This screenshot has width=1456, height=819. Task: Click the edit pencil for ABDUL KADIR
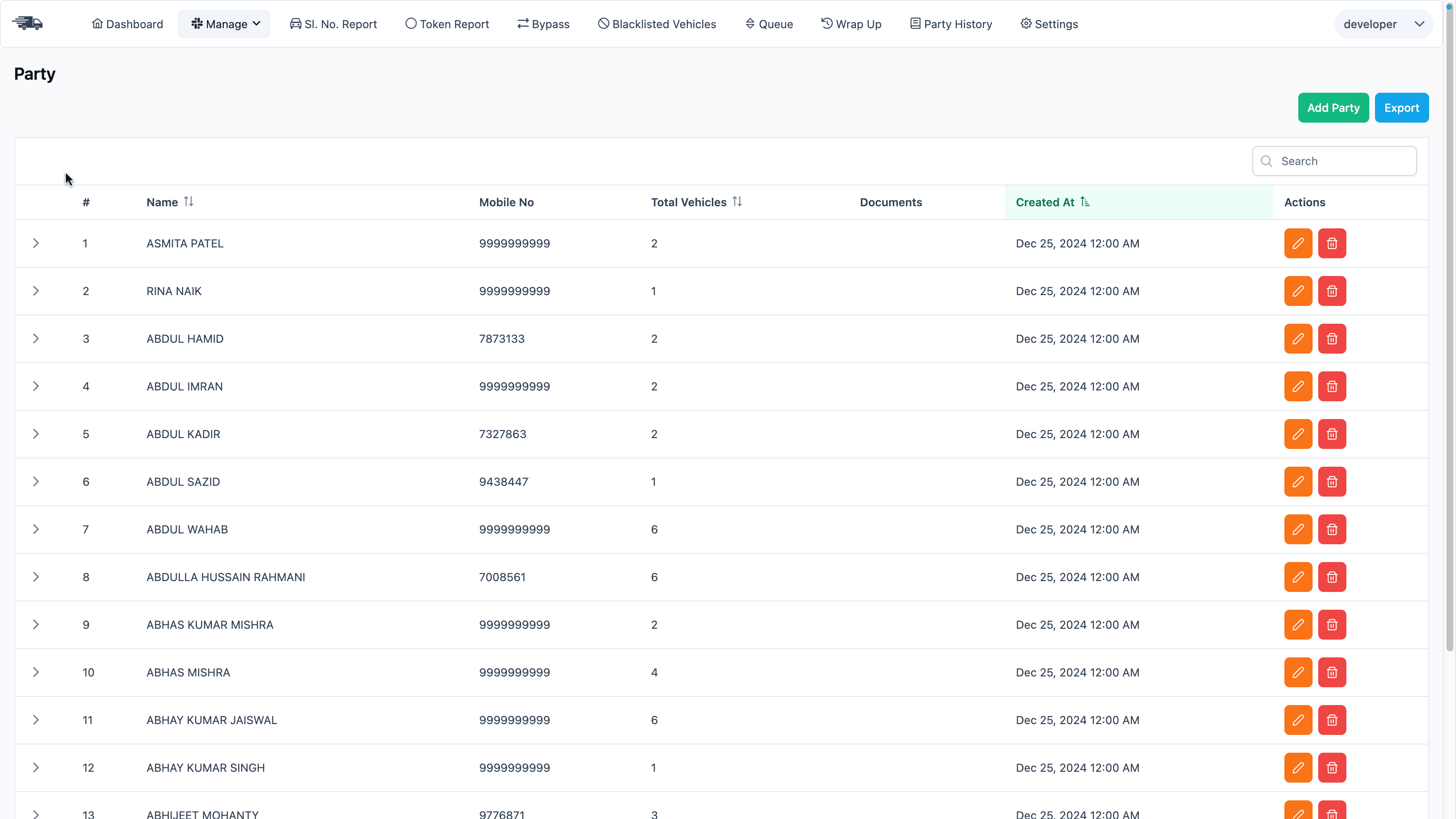click(1298, 434)
